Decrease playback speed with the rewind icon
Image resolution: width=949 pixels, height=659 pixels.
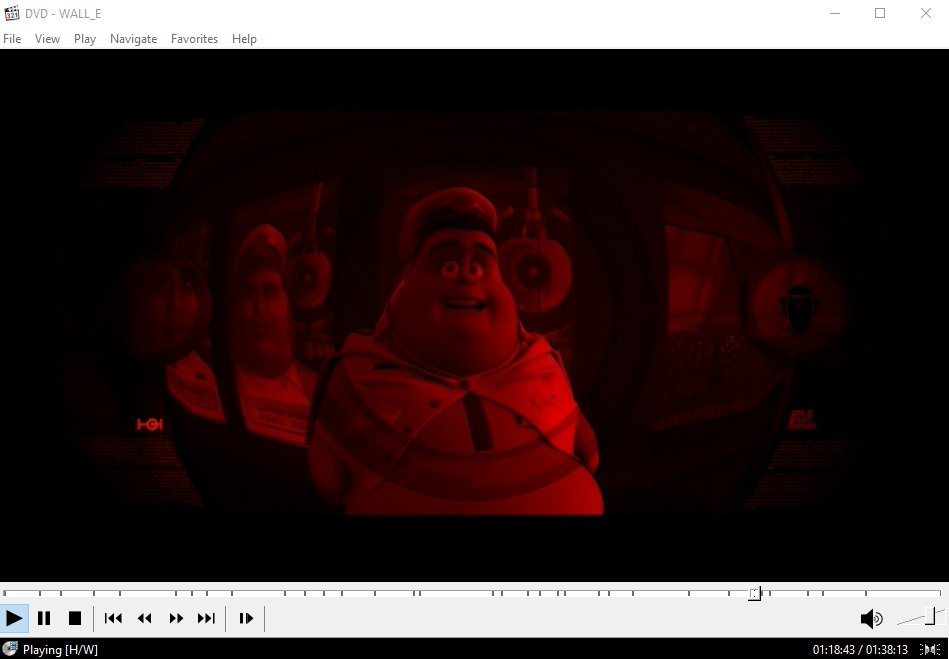[145, 618]
